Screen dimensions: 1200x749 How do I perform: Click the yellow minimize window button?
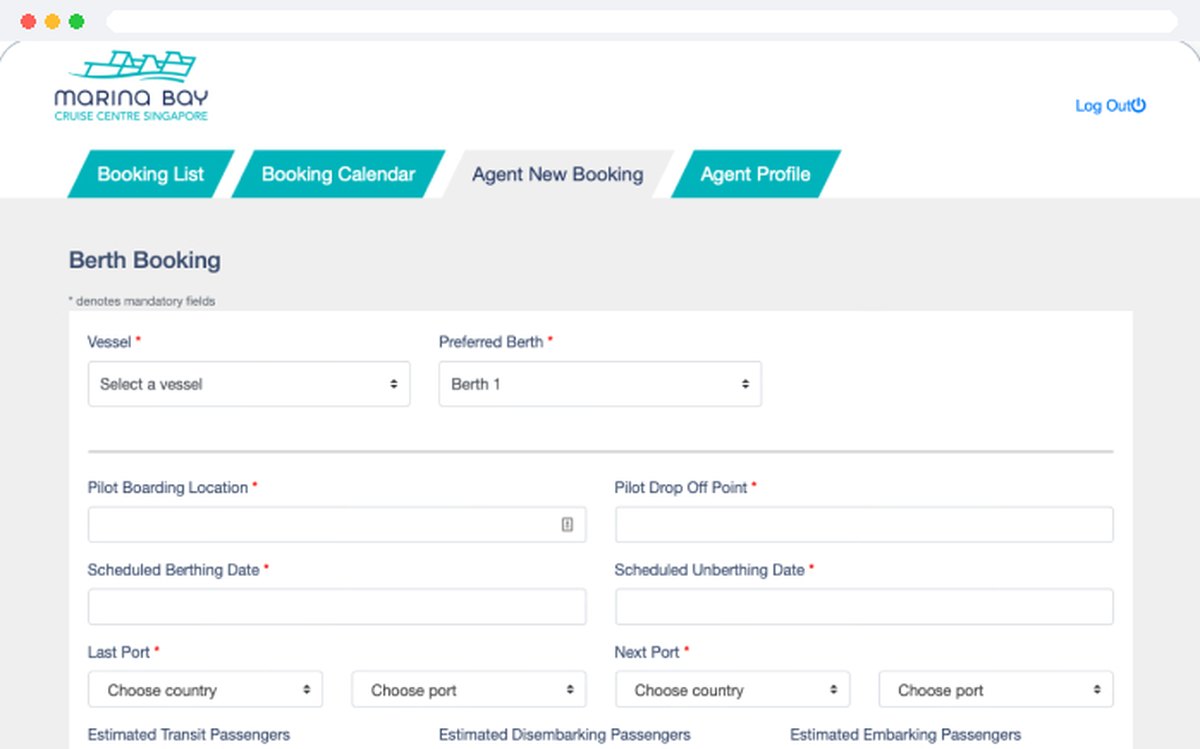point(52,21)
